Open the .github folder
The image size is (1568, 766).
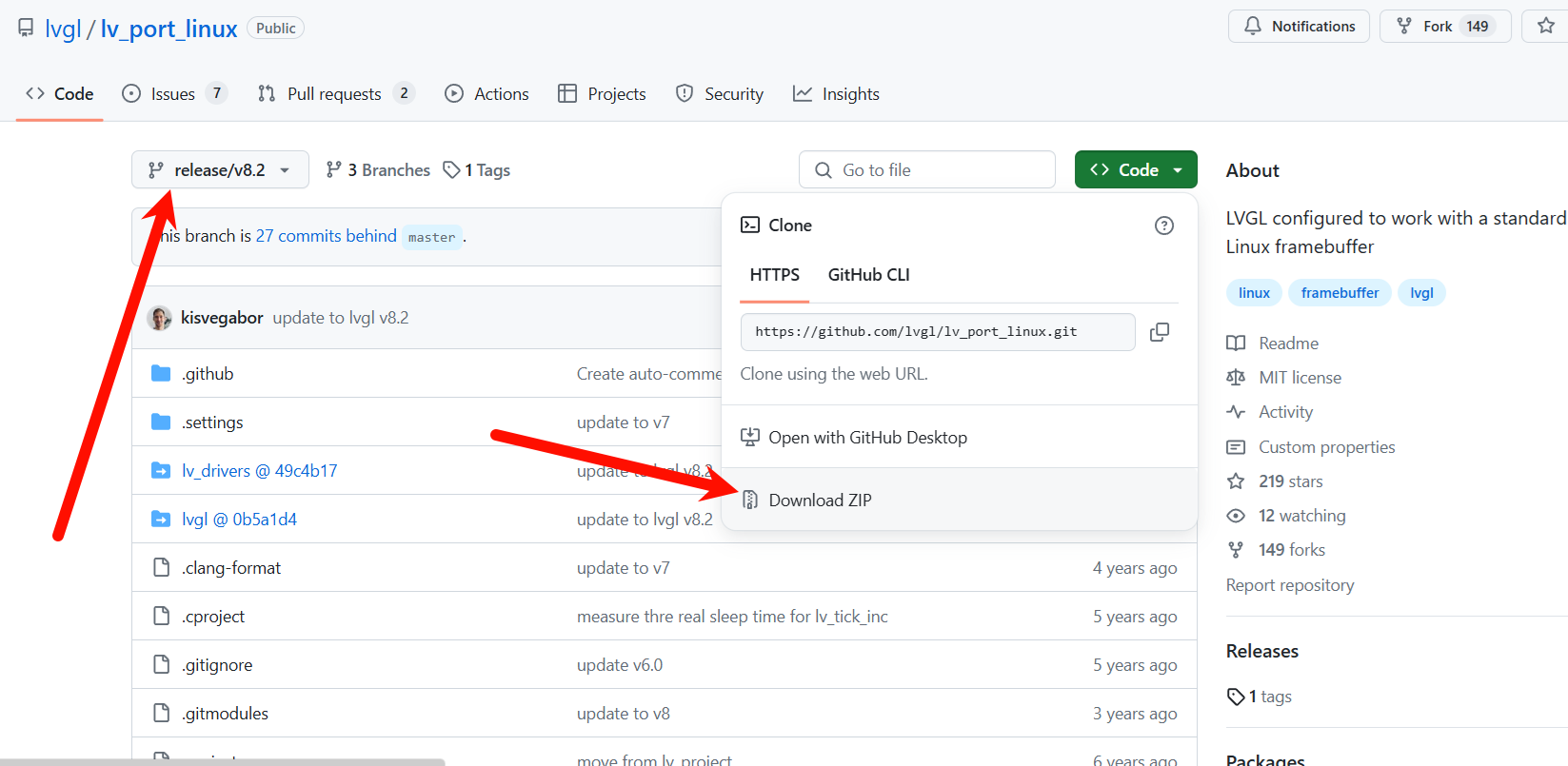pyautogui.click(x=208, y=374)
